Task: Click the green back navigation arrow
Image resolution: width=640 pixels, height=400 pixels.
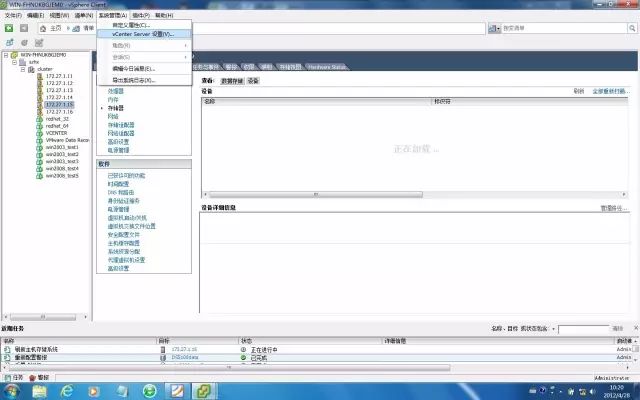Action: [x=9, y=28]
